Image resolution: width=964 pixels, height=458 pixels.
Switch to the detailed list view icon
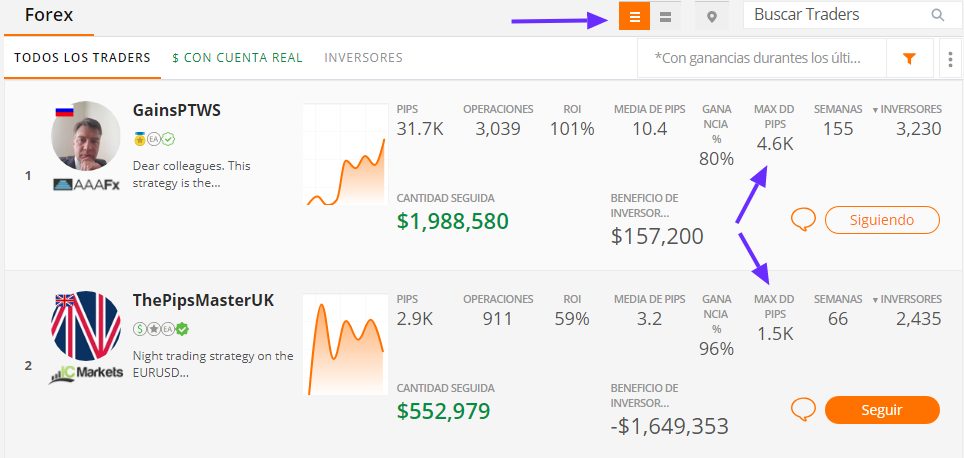(634, 17)
